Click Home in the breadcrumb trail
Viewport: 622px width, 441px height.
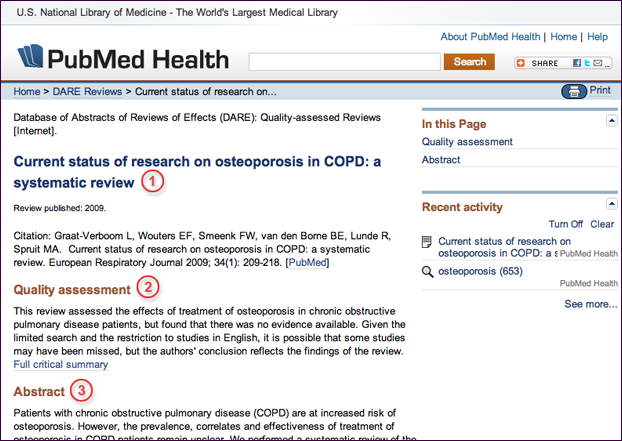click(x=27, y=92)
